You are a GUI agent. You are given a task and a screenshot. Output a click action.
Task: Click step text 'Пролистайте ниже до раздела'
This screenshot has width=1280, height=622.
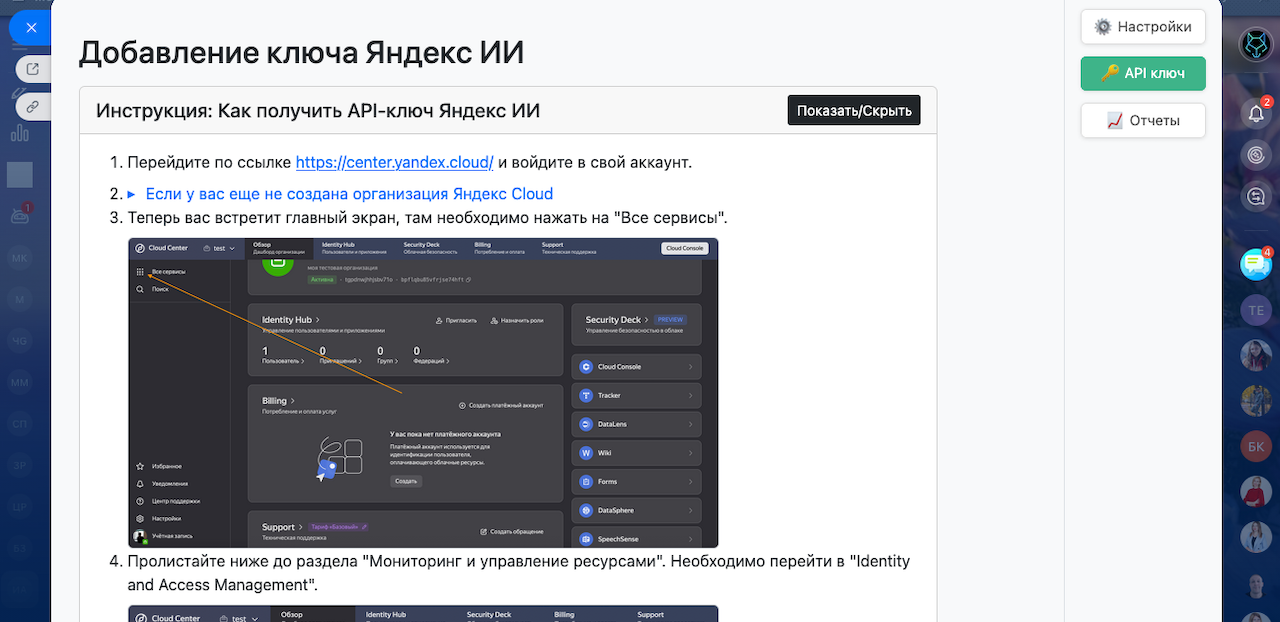pyautogui.click(x=519, y=573)
